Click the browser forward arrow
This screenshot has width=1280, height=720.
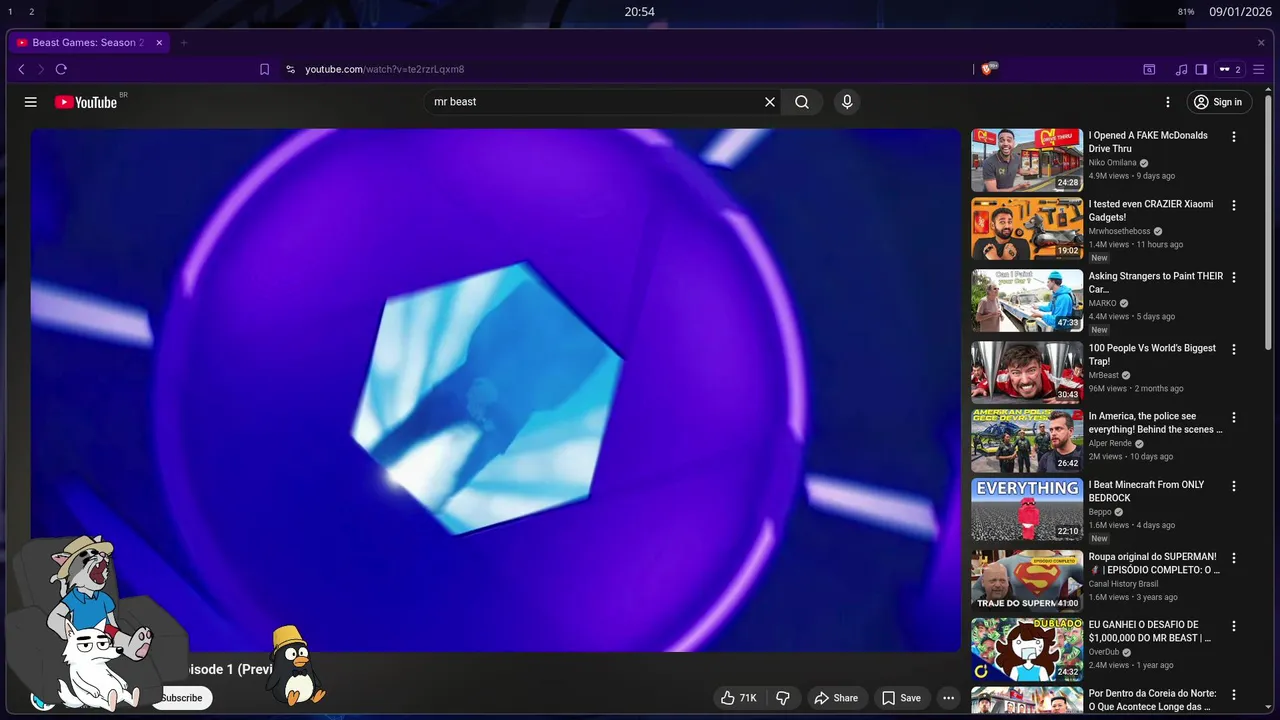click(41, 69)
